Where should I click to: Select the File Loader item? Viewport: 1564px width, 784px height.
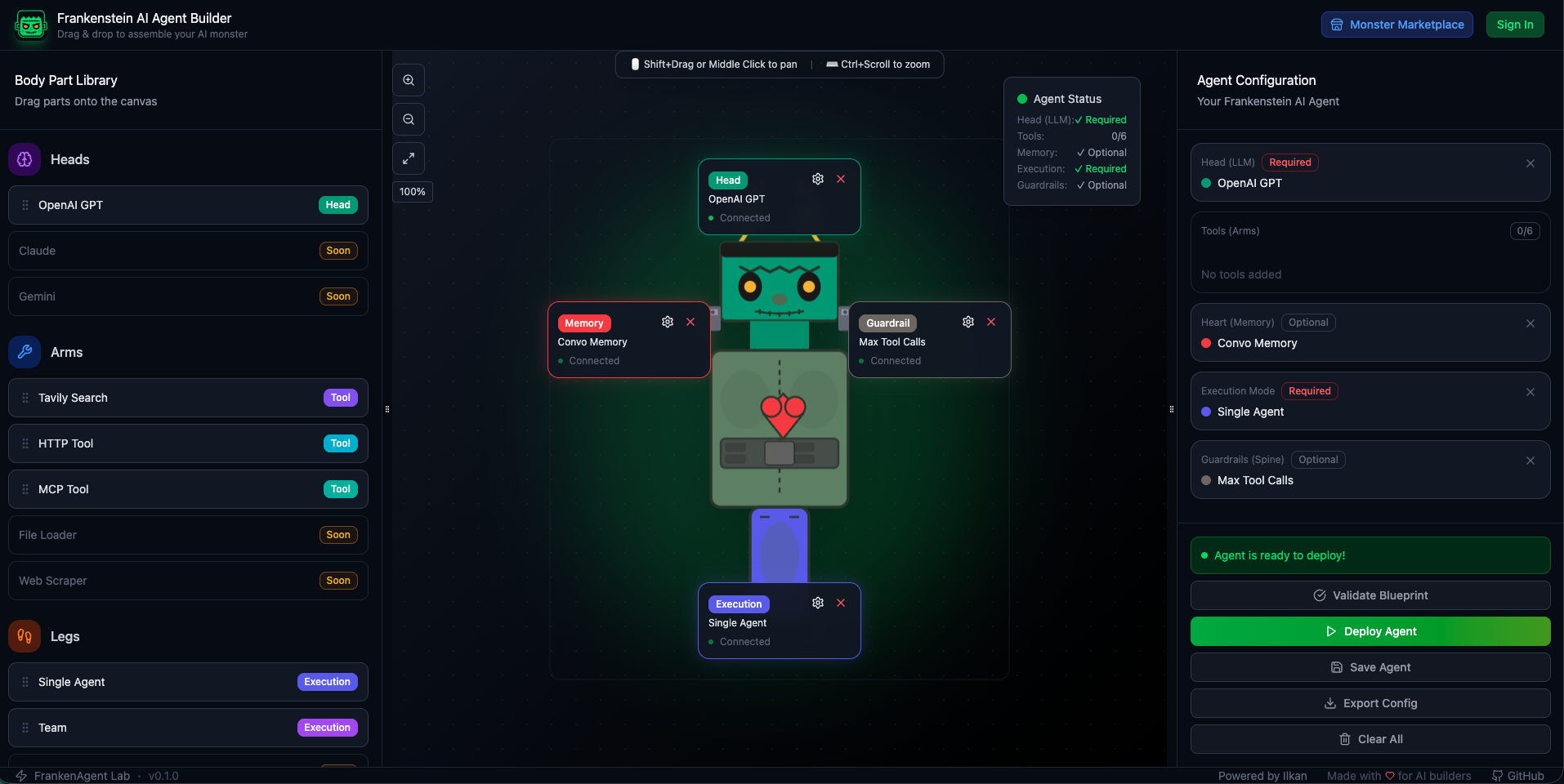[188, 535]
